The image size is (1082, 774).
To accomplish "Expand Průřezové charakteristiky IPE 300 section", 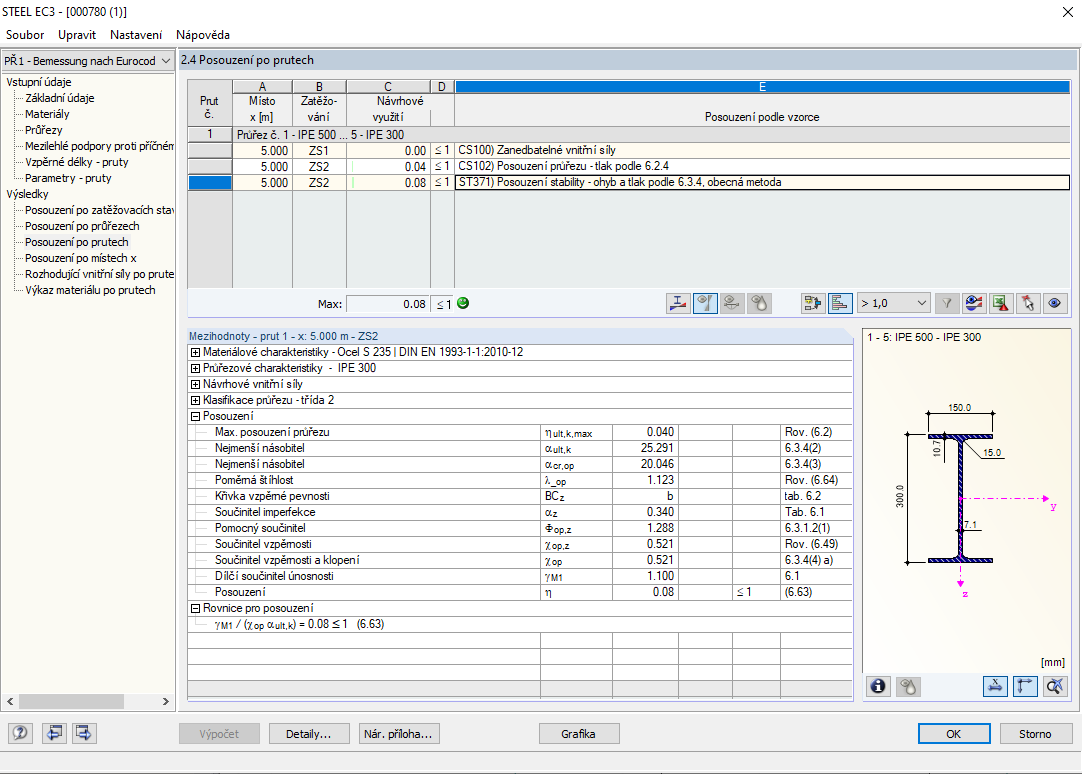I will [195, 368].
